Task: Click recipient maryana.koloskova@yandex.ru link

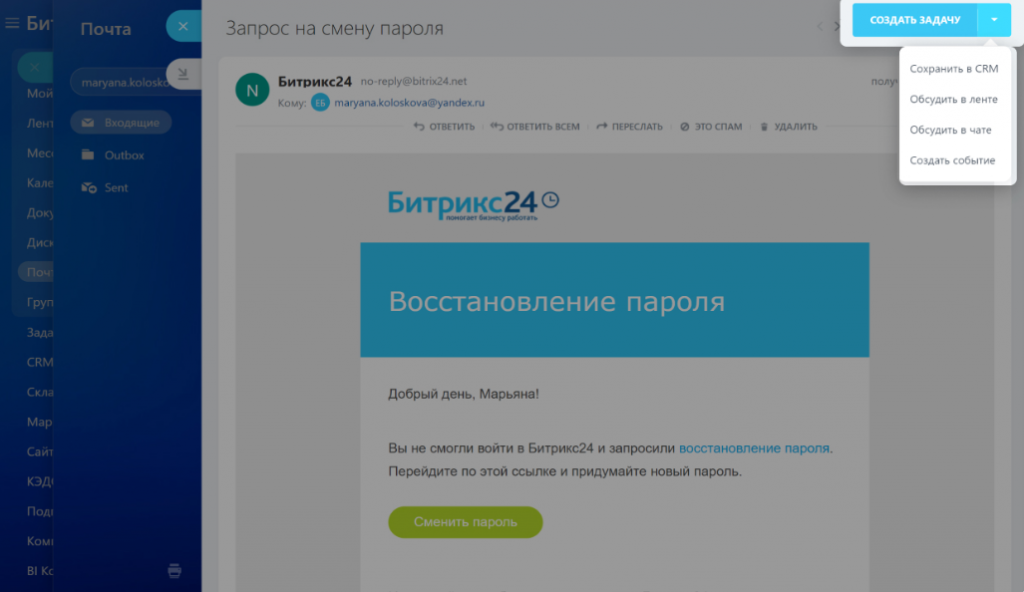Action: (409, 103)
